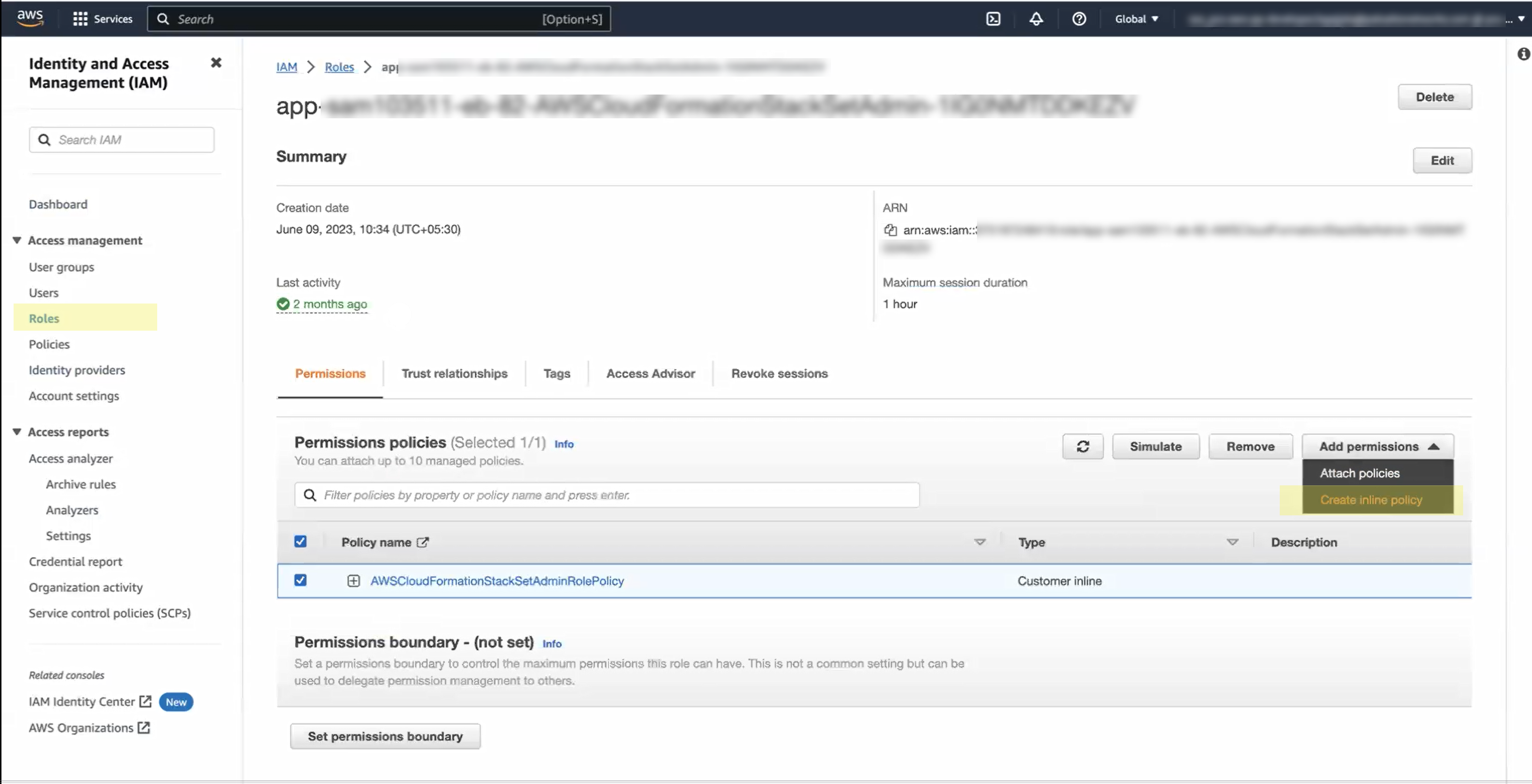Open AWS Organizations external link
Screen dimensions: 1532x784
pos(89,728)
